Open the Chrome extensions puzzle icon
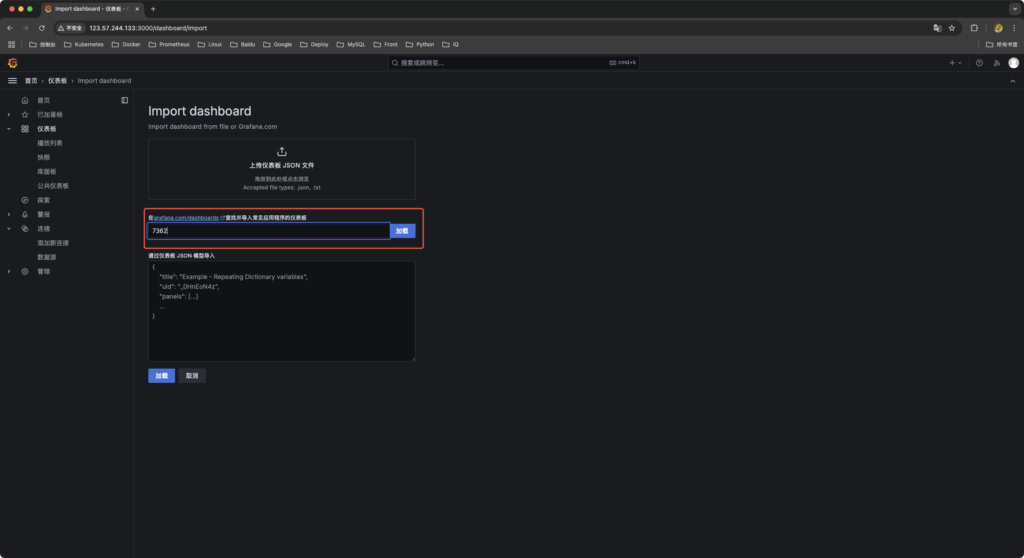Screen dimensions: 1024x558 tap(974, 28)
